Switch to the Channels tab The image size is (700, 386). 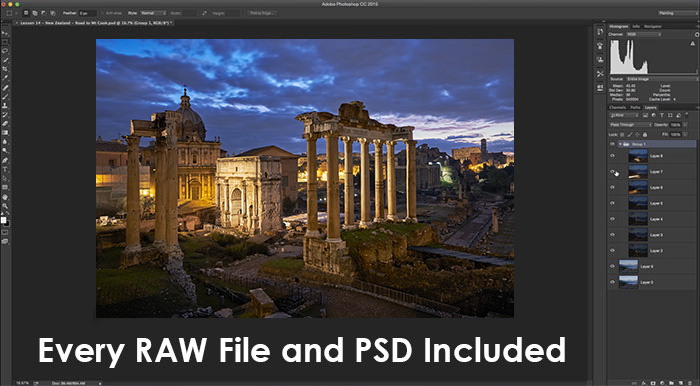coord(617,108)
